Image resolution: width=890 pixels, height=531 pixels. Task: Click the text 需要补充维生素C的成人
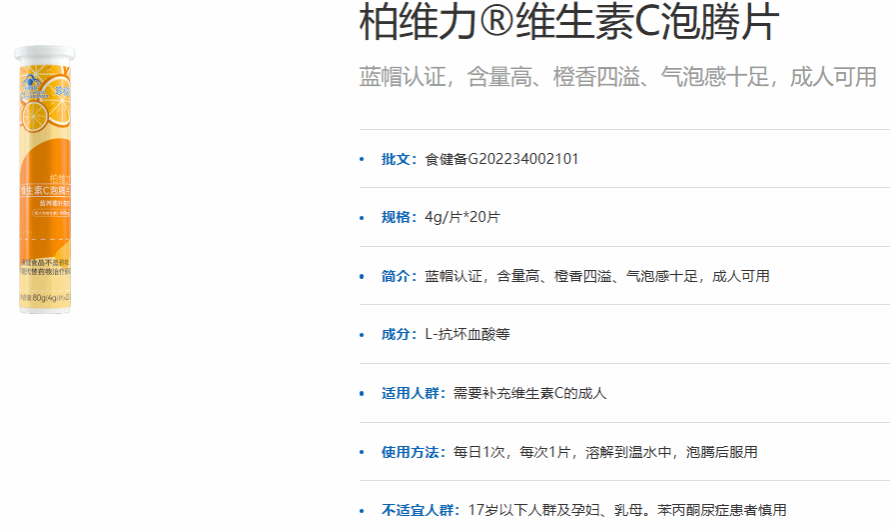pos(529,393)
